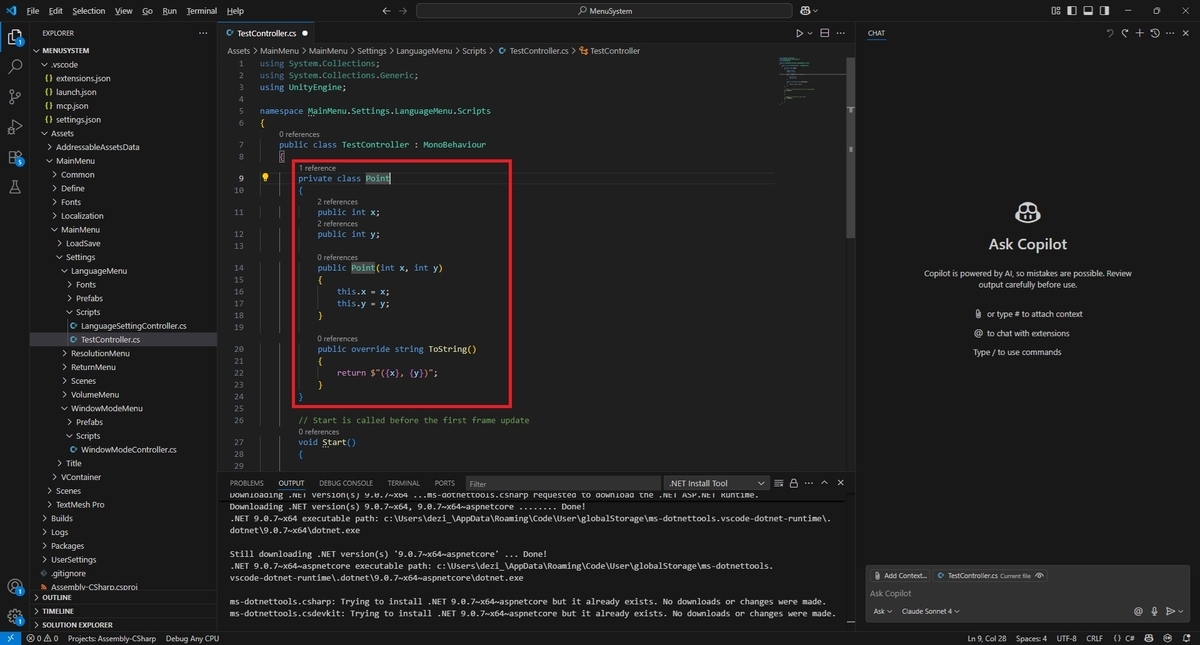Maximize the Output panel with chevron up
Screen dimensions: 1200x645
click(x=825, y=483)
